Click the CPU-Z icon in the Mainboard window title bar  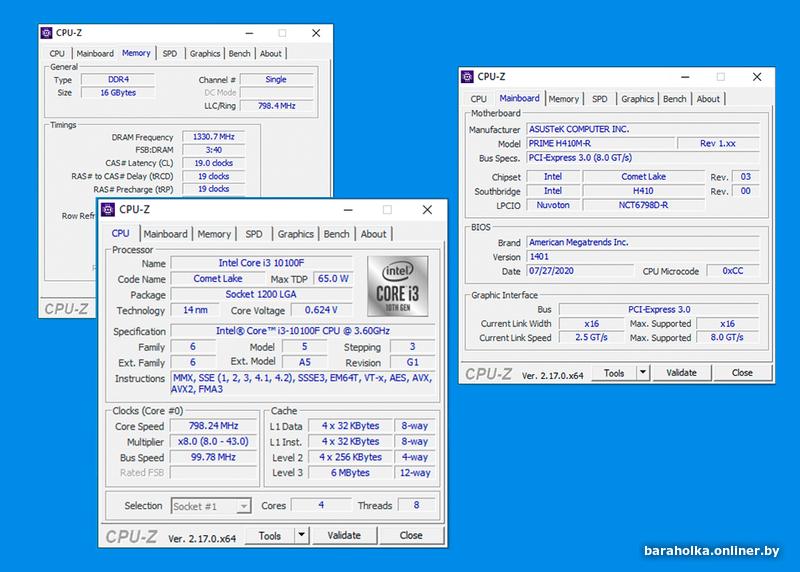click(468, 77)
